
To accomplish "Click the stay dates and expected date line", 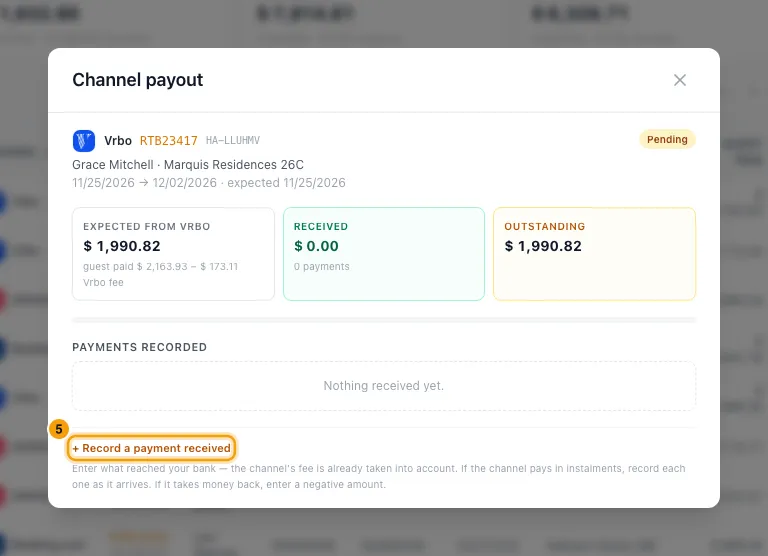I will [x=209, y=183].
